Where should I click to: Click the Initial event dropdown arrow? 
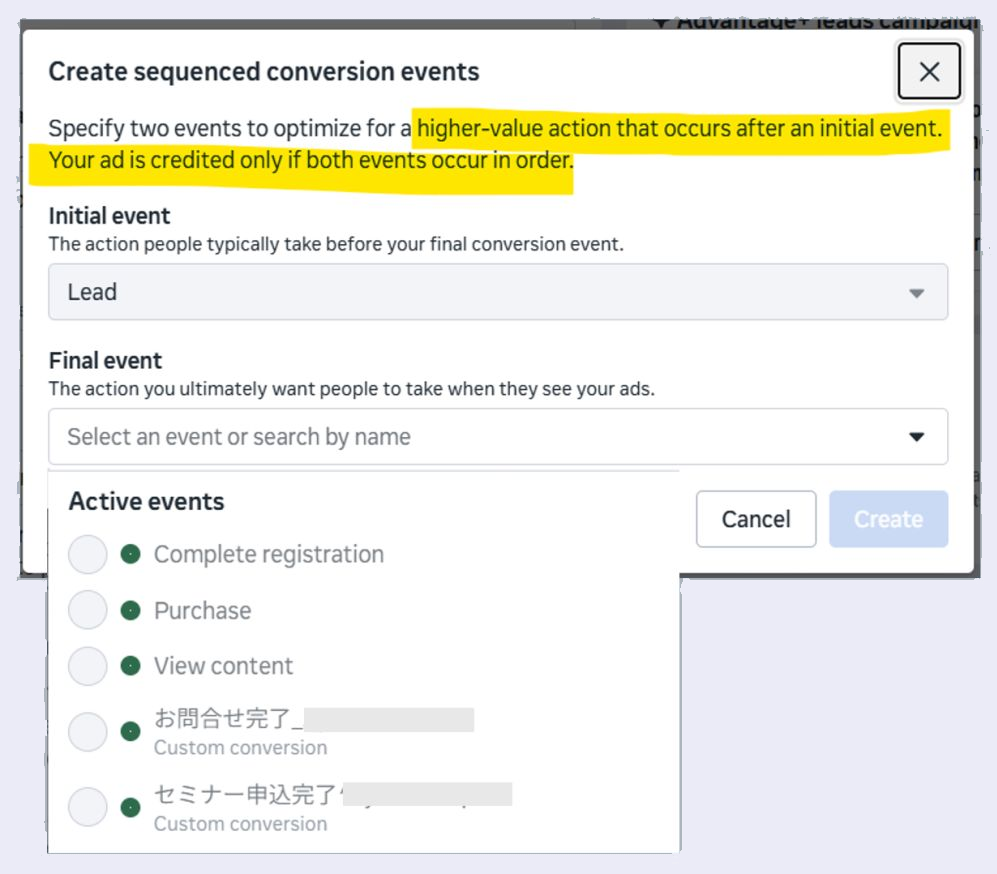[x=916, y=293]
